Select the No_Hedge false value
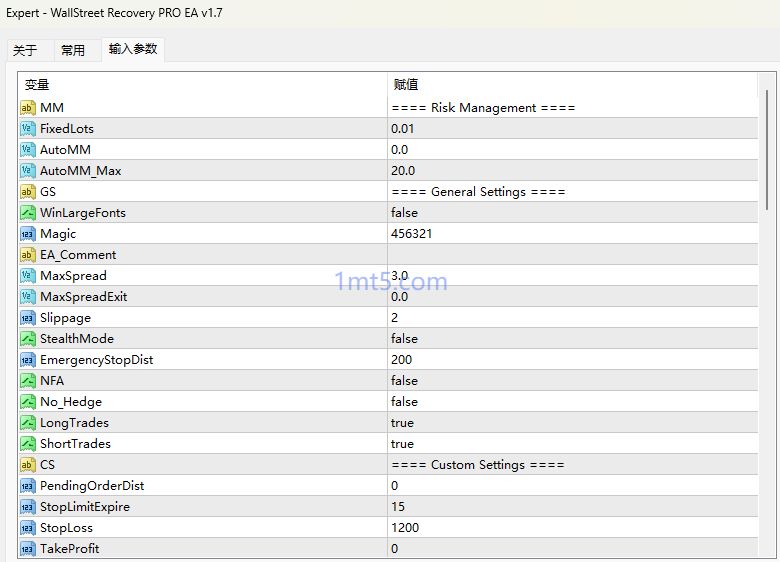780x562 pixels. coord(404,402)
